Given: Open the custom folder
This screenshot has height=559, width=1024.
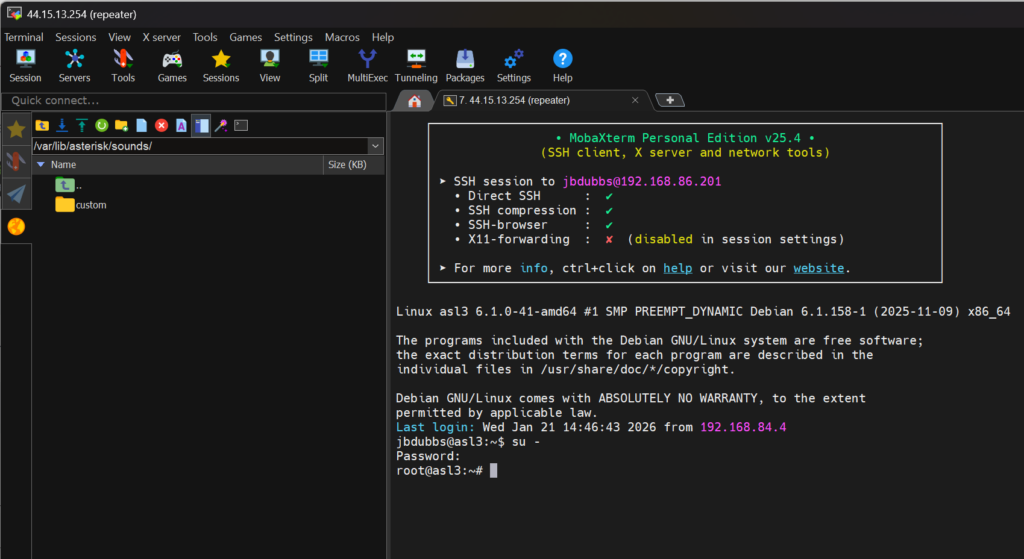Looking at the screenshot, I should click(x=90, y=205).
